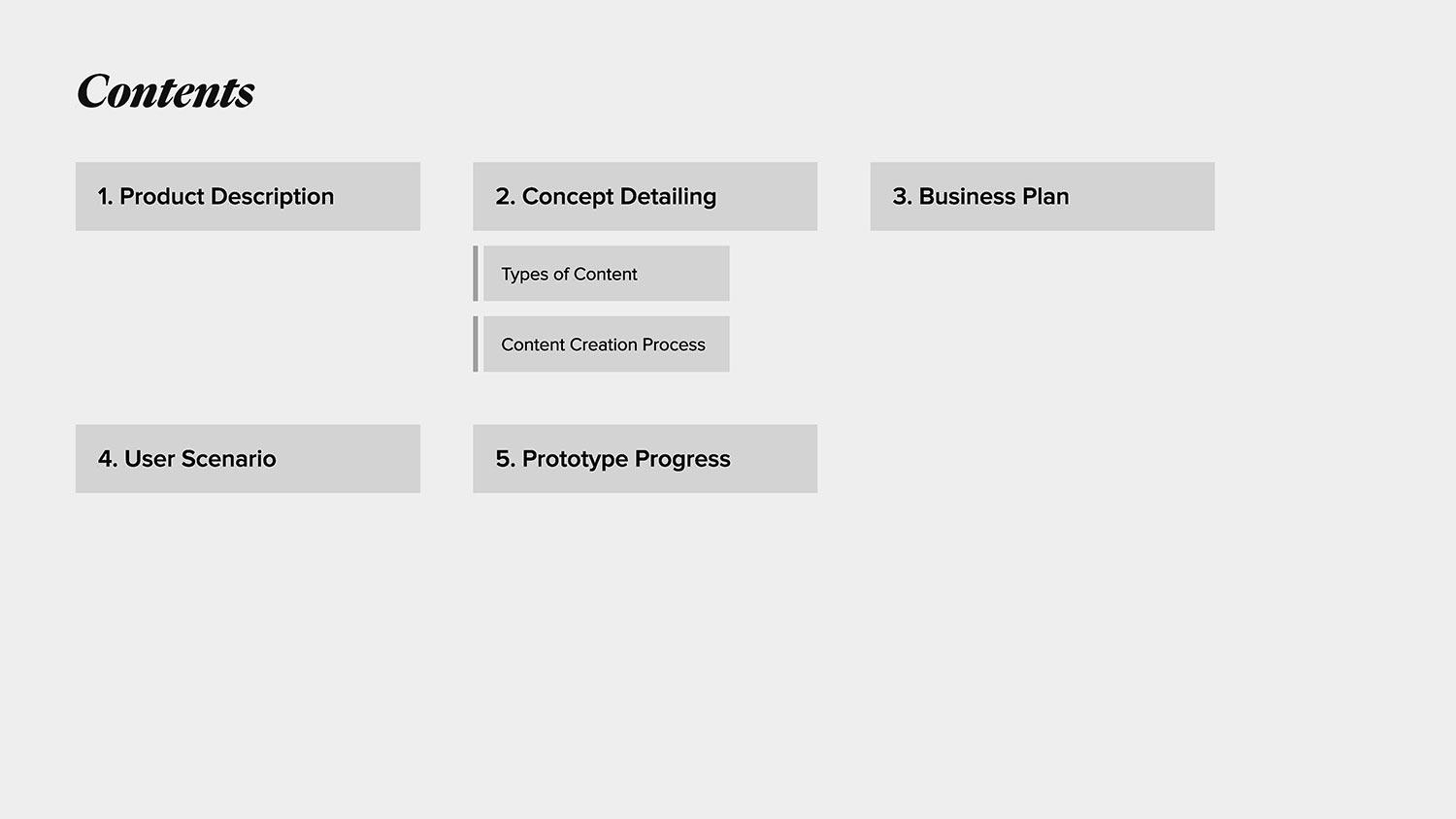
Task: Open the Product Description section
Action: point(248,196)
